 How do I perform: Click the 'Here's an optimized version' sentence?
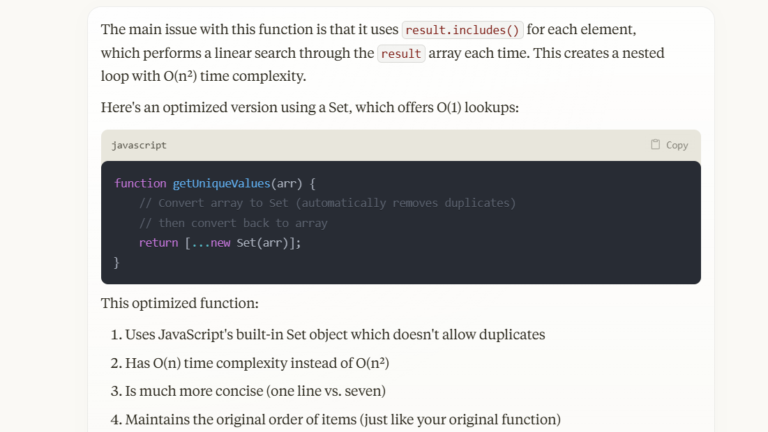point(310,107)
